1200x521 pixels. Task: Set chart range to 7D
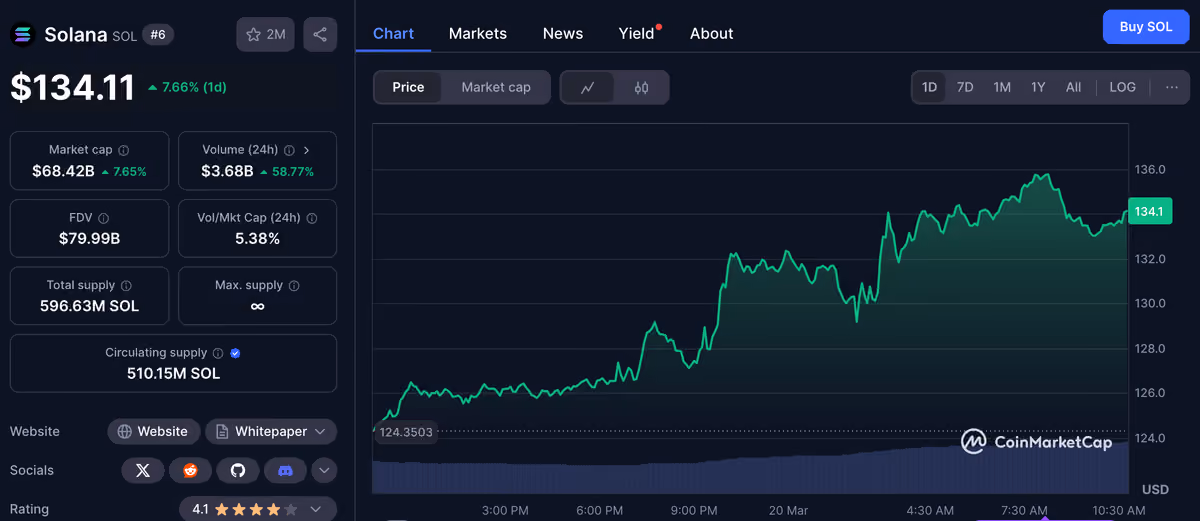[x=965, y=87]
